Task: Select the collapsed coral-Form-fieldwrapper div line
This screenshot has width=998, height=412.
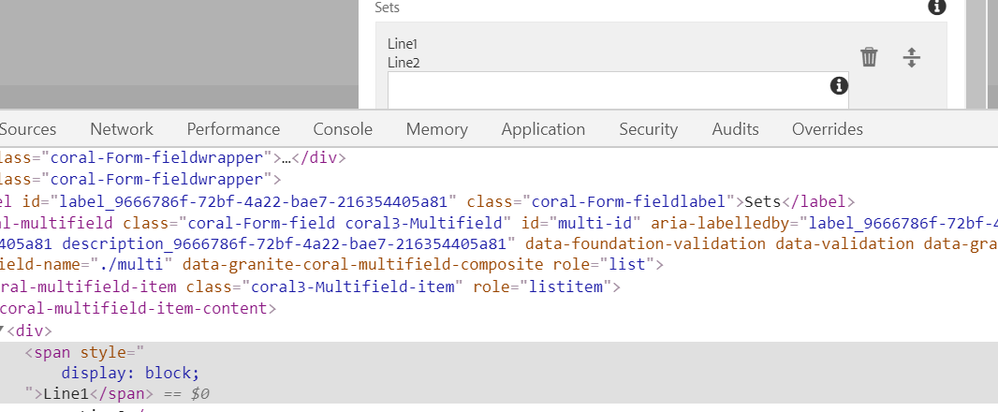Action: tap(172, 158)
